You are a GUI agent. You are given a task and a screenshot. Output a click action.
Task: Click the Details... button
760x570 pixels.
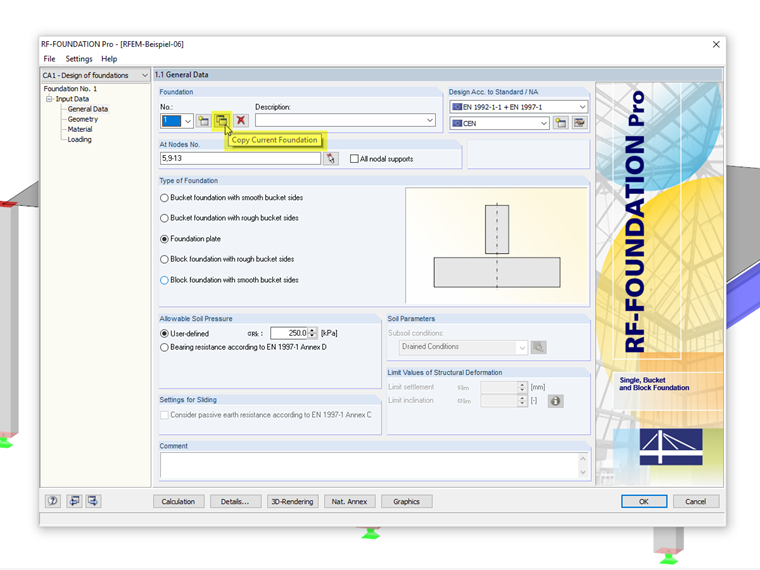point(235,501)
